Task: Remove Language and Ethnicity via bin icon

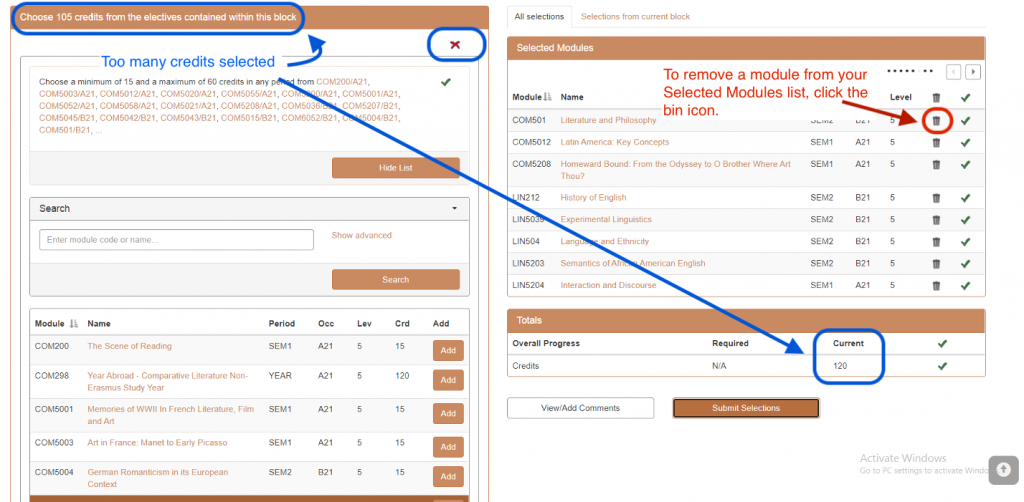Action: pos(936,242)
